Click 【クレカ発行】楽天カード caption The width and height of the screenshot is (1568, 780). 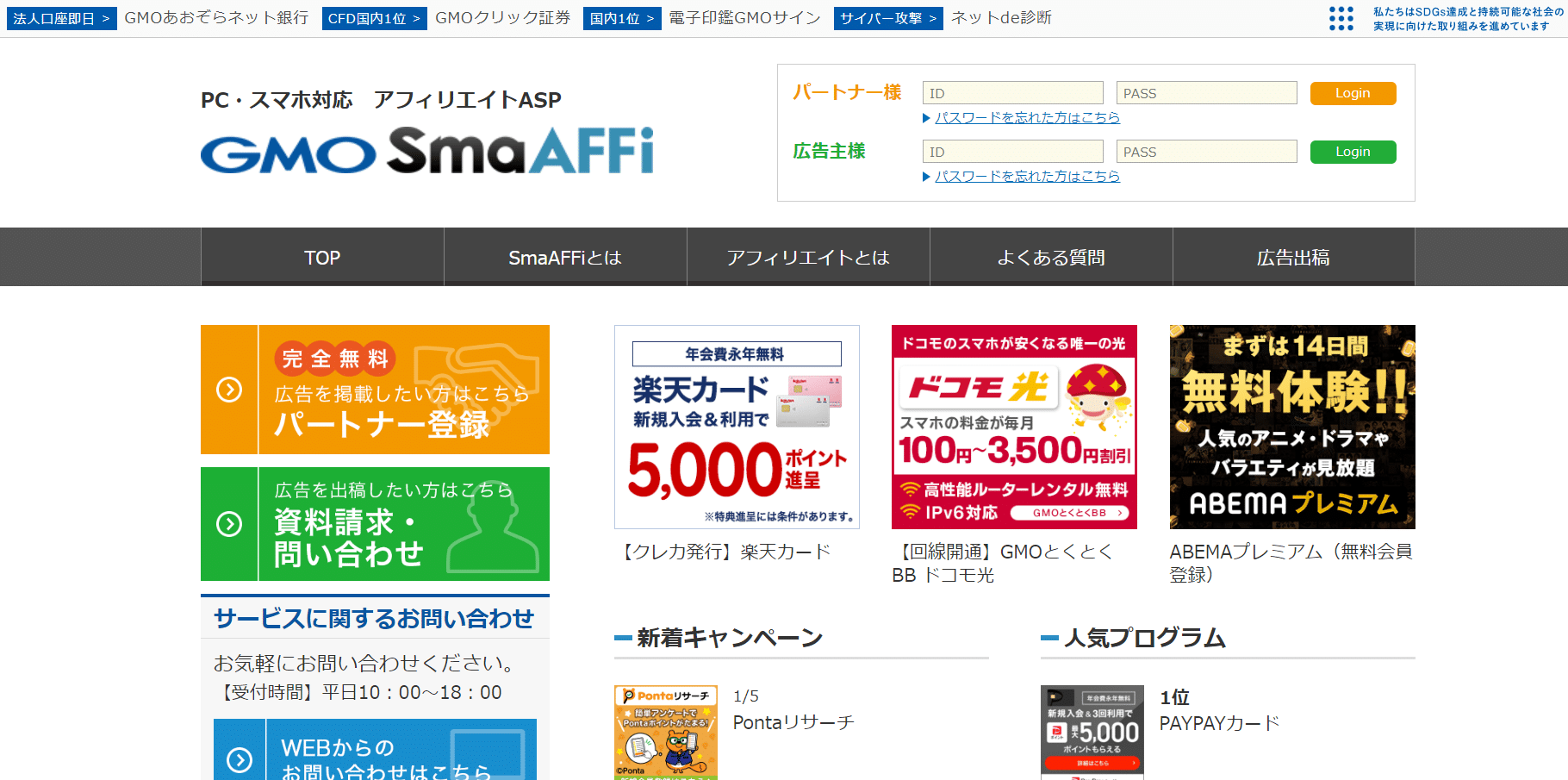(x=724, y=552)
